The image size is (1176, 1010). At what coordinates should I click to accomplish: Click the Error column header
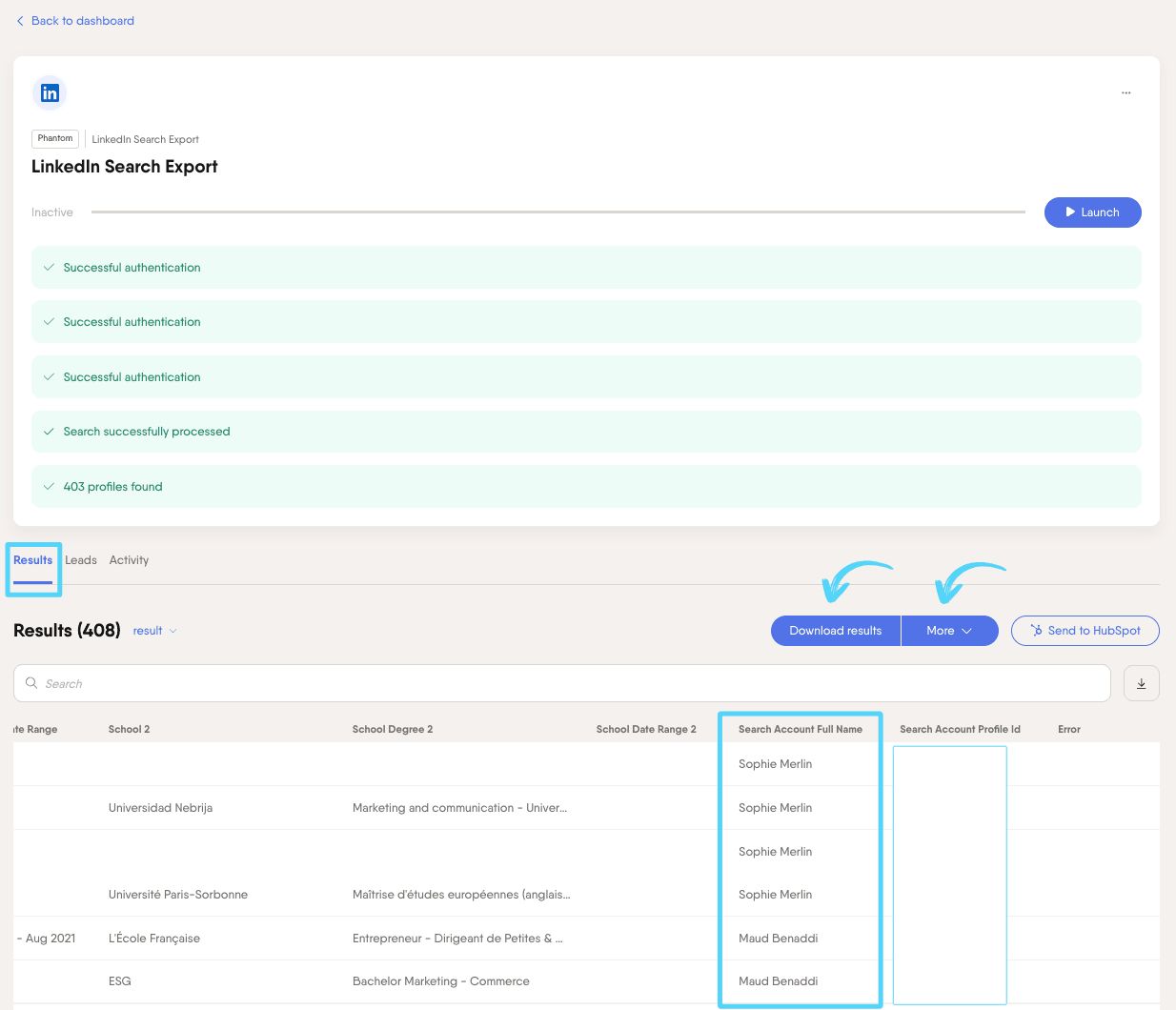(1069, 730)
